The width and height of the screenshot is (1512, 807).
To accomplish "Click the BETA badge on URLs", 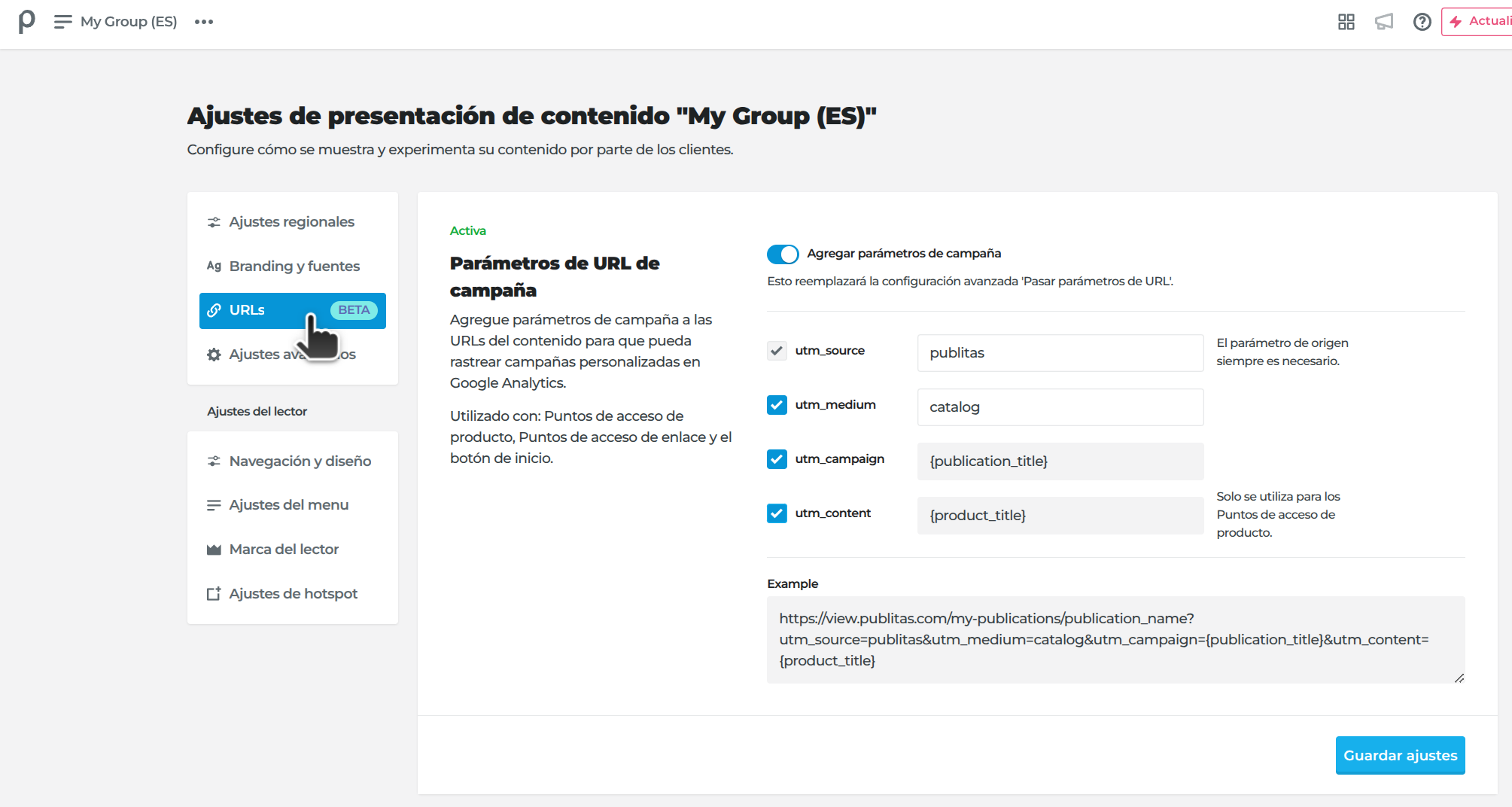I will (354, 310).
